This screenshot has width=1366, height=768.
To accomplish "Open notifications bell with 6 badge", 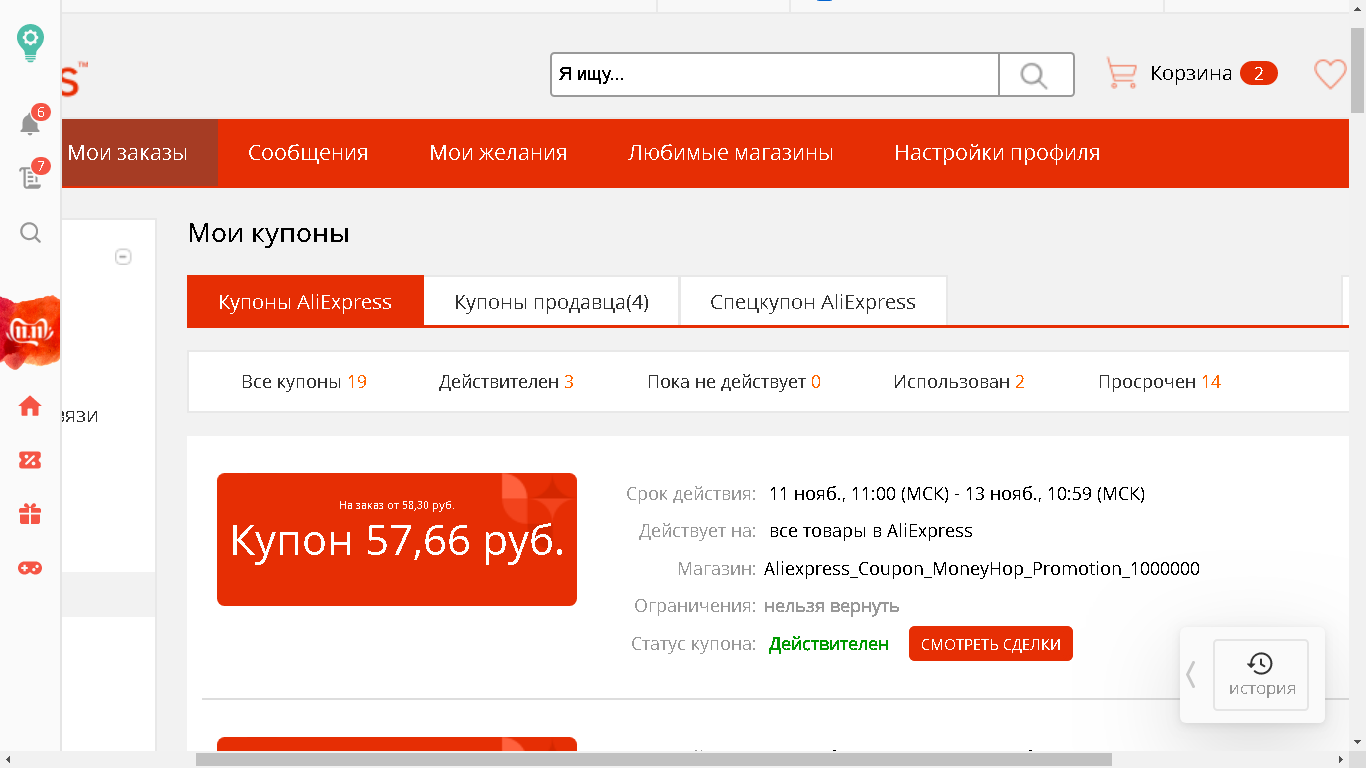I will [x=31, y=124].
